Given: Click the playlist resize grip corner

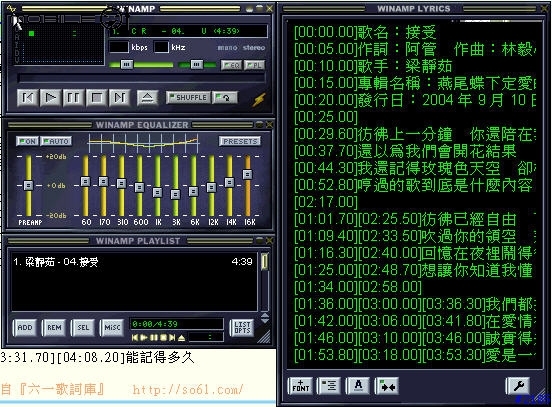Looking at the screenshot, I should point(265,338).
